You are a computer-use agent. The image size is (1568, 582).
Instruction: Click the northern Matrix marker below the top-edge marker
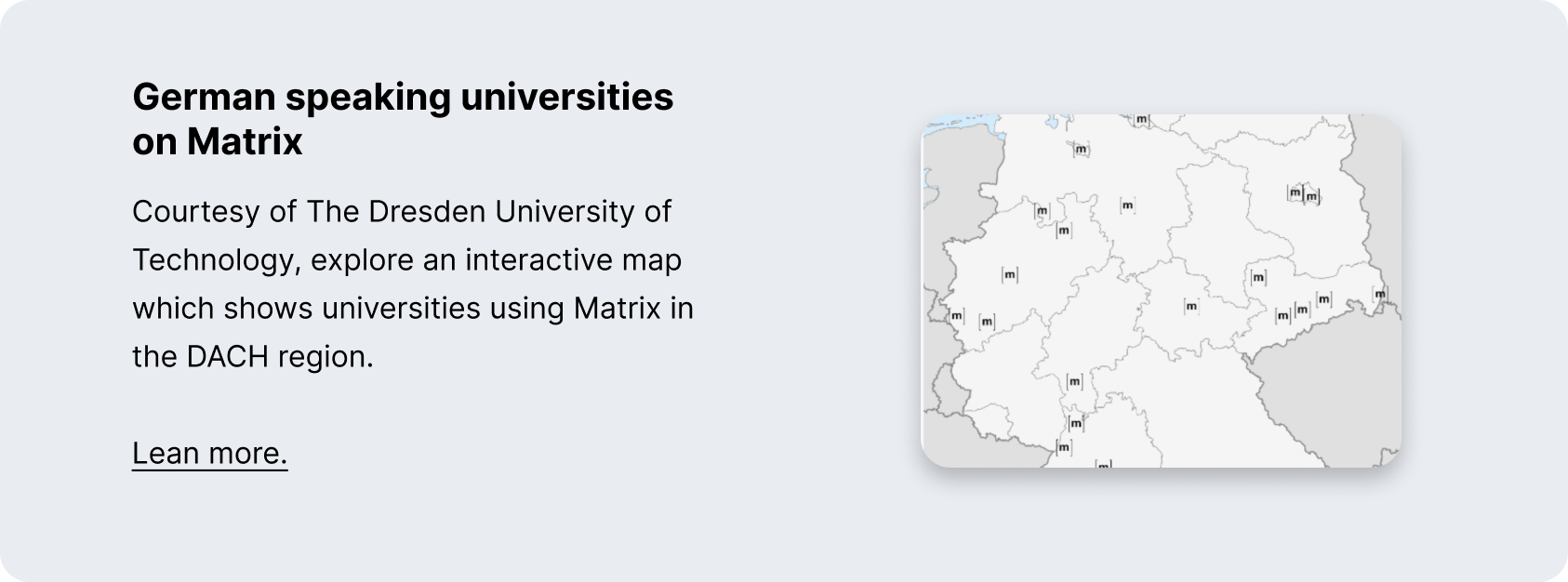coord(1081,149)
